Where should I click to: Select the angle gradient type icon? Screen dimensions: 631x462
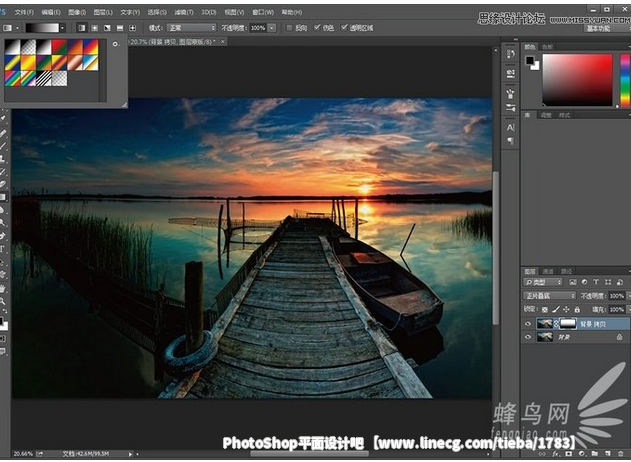107,28
